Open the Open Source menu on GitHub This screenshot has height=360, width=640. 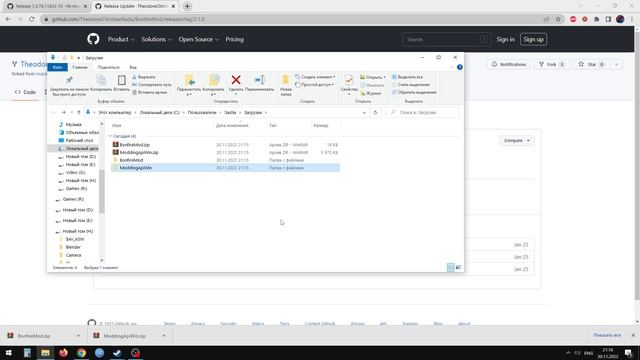point(198,40)
